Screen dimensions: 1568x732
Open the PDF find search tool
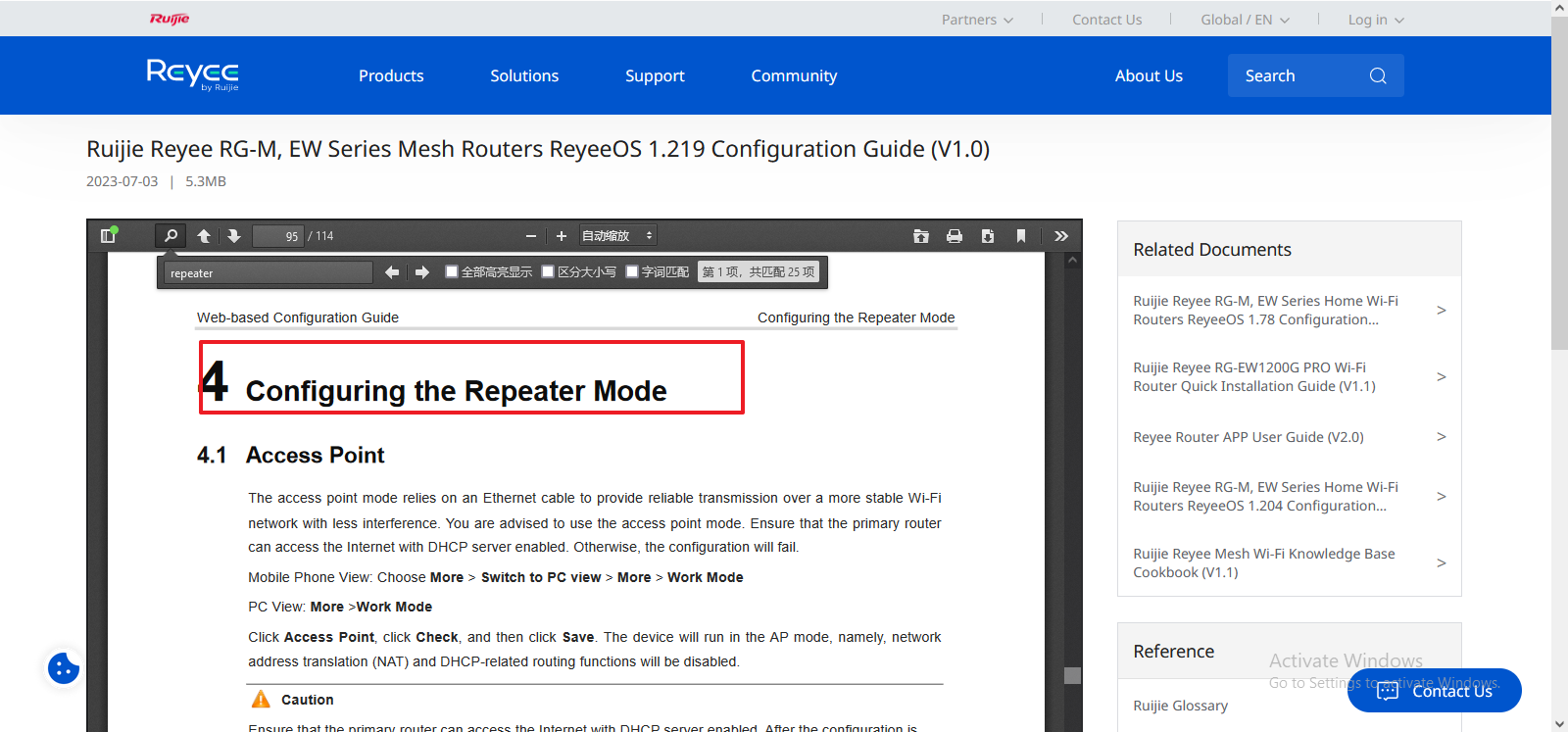(x=171, y=235)
